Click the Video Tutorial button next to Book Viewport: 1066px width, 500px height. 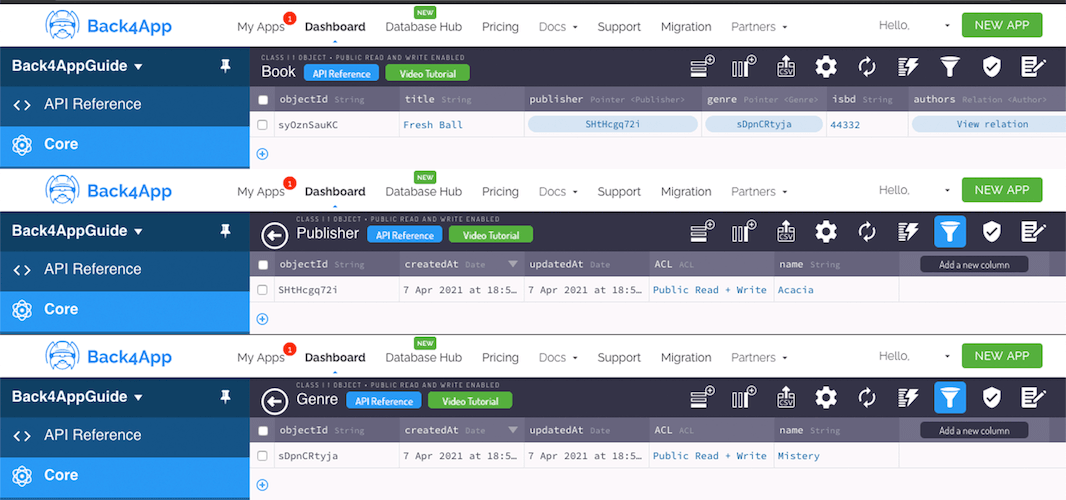pos(427,73)
